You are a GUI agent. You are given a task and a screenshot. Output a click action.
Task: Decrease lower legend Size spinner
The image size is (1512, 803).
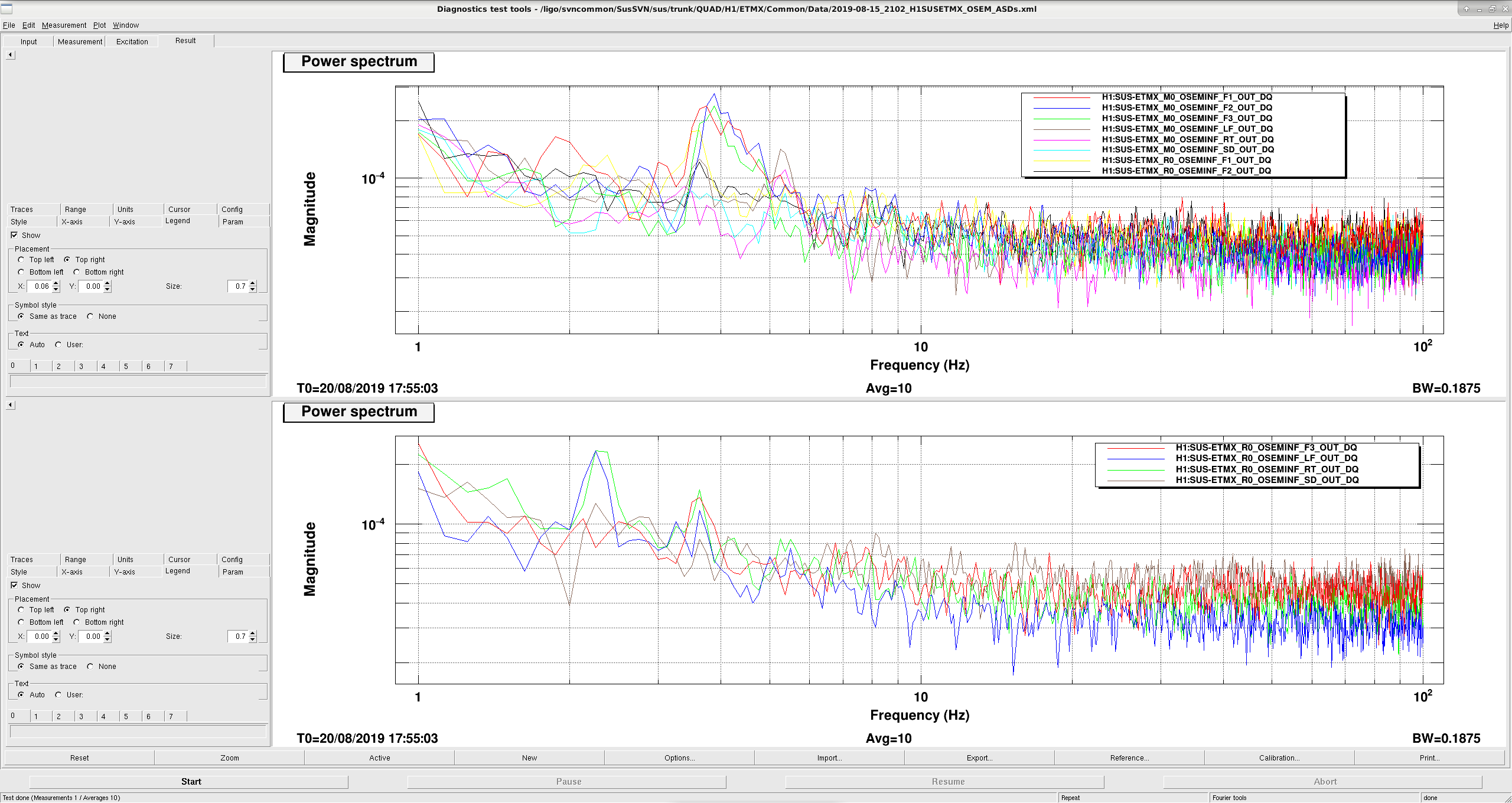coord(253,639)
